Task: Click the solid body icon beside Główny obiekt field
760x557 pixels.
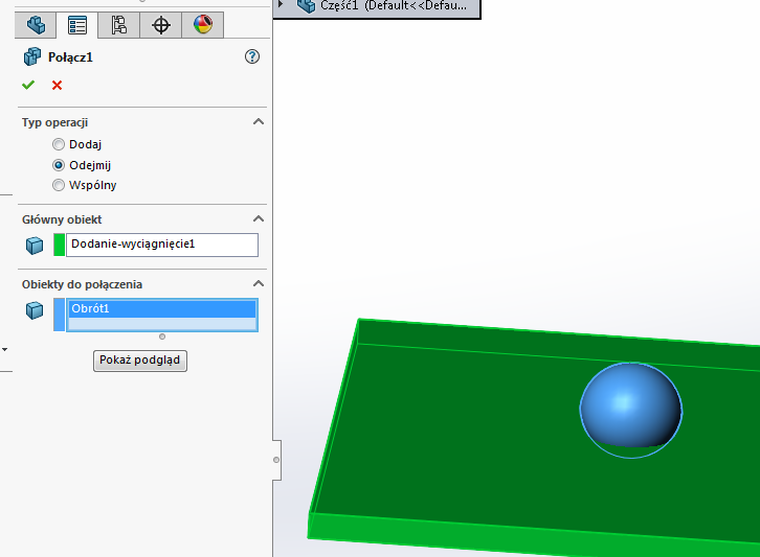Action: tap(34, 245)
